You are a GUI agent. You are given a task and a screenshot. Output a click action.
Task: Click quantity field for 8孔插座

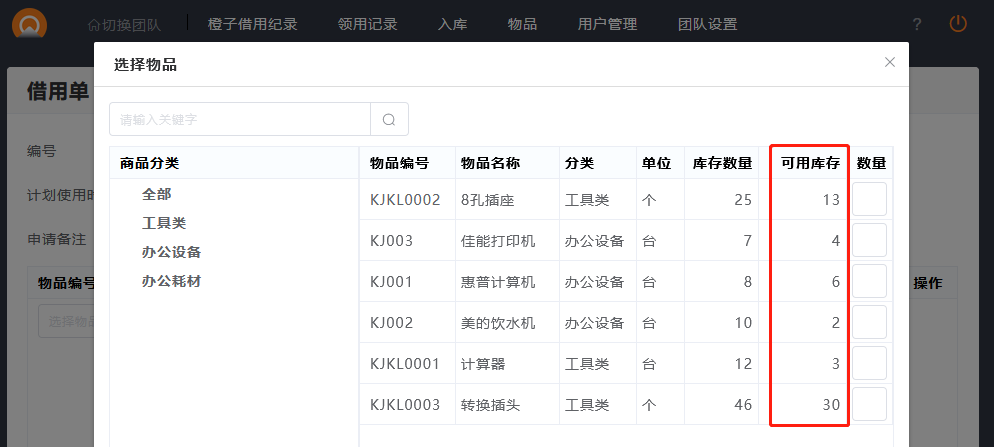pyautogui.click(x=869, y=199)
